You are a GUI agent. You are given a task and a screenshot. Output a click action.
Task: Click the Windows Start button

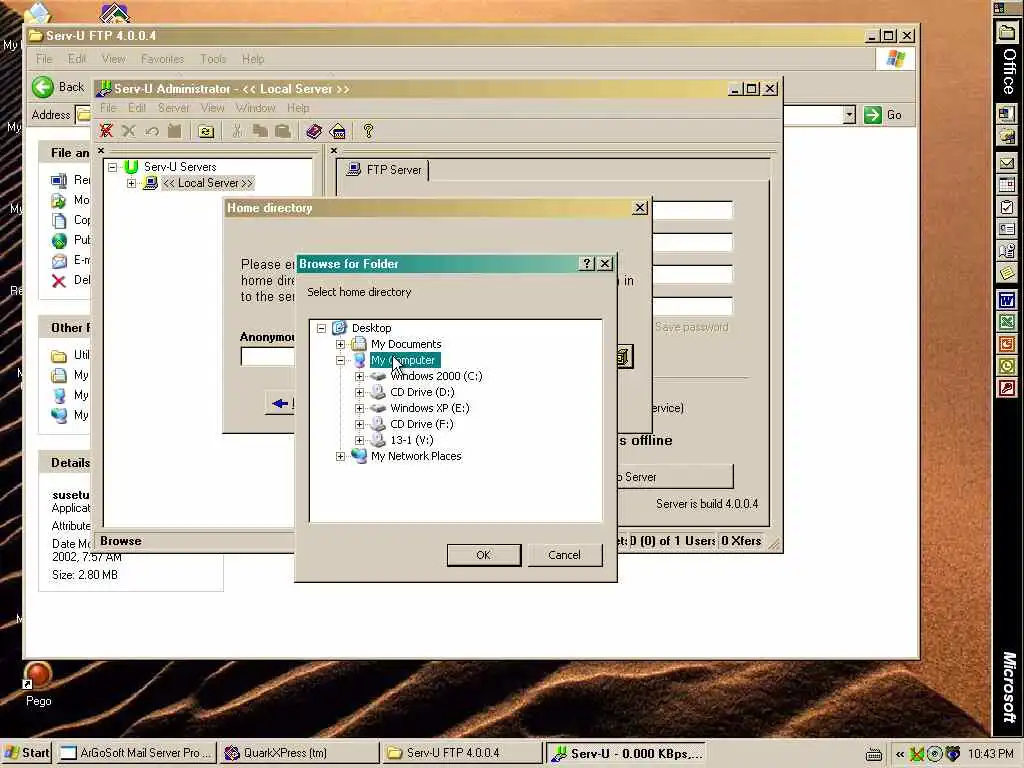pos(27,753)
